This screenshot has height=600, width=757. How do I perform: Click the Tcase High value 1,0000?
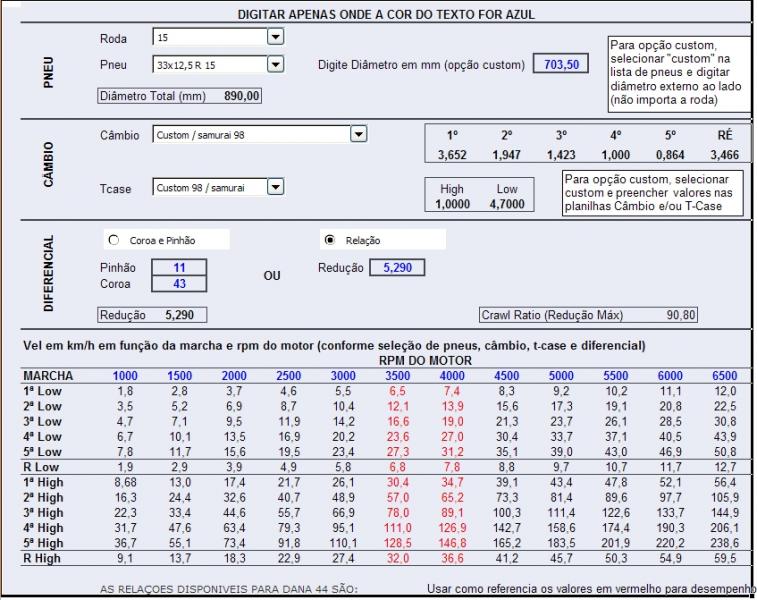(452, 204)
